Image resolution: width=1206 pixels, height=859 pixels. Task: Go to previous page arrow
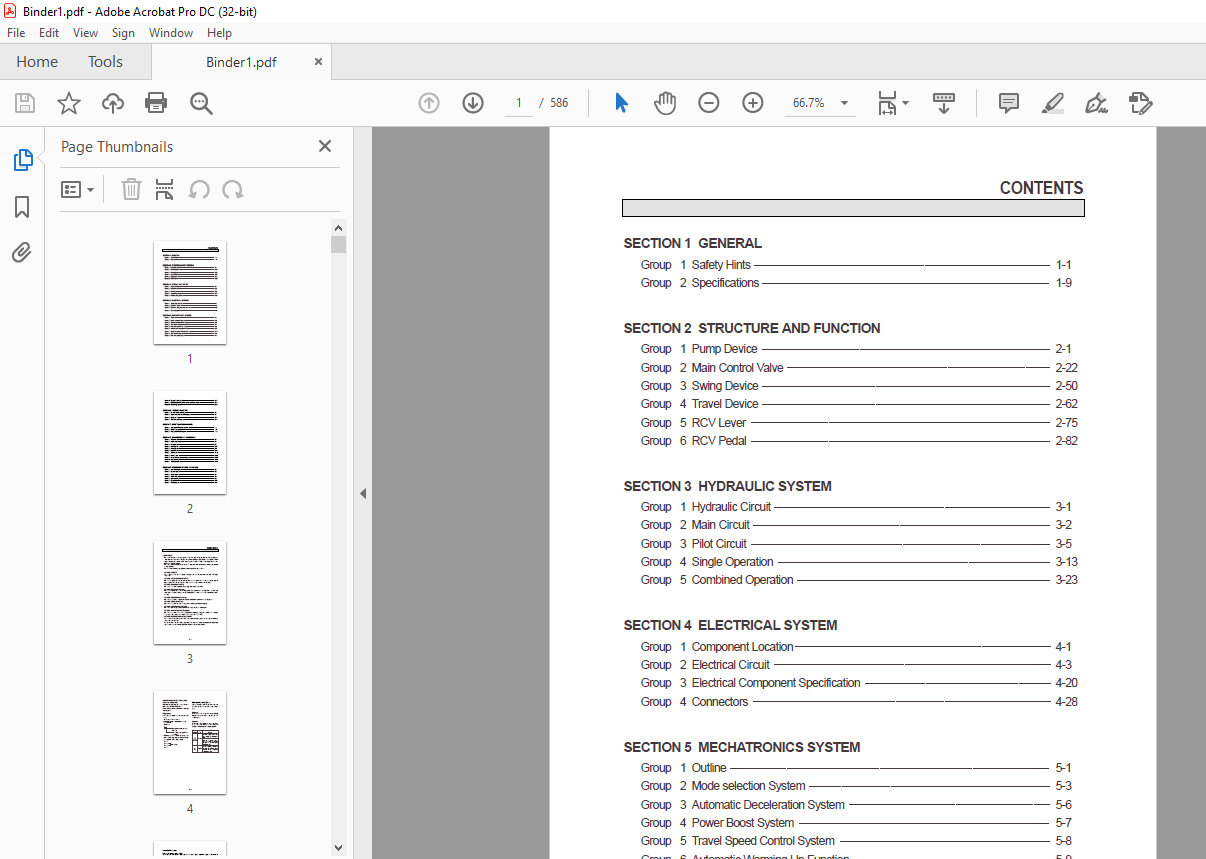point(429,103)
